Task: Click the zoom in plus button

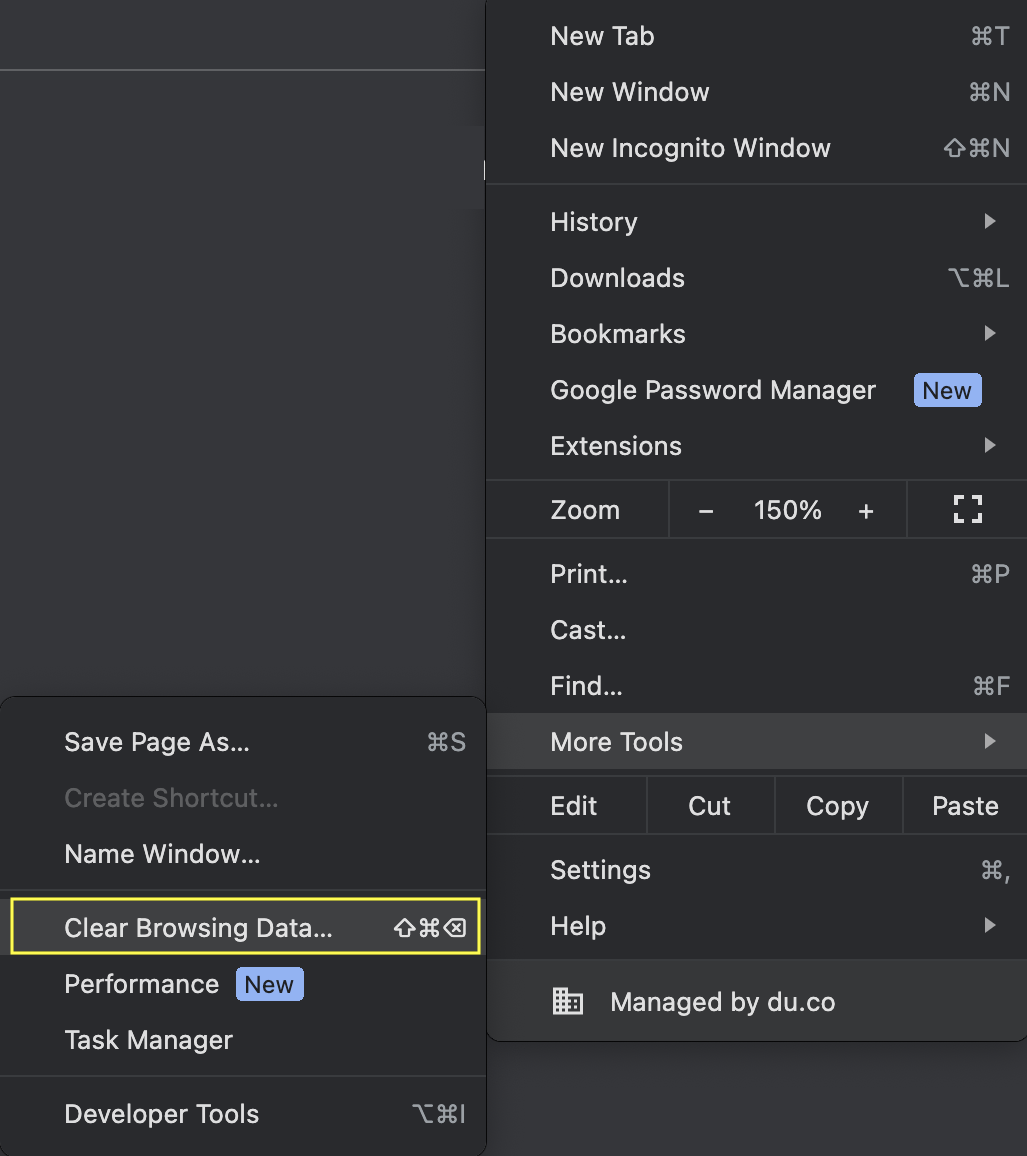Action: pyautogui.click(x=866, y=510)
